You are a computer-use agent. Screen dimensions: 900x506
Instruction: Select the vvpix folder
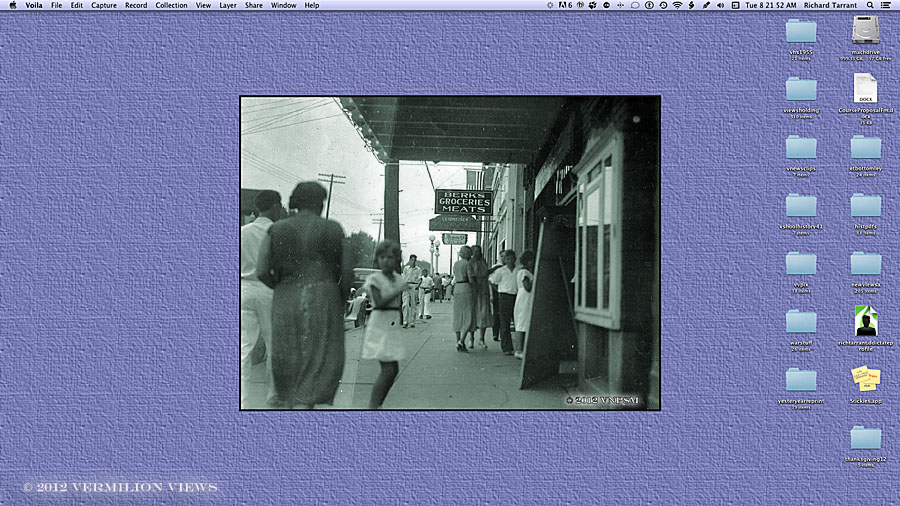tap(801, 264)
